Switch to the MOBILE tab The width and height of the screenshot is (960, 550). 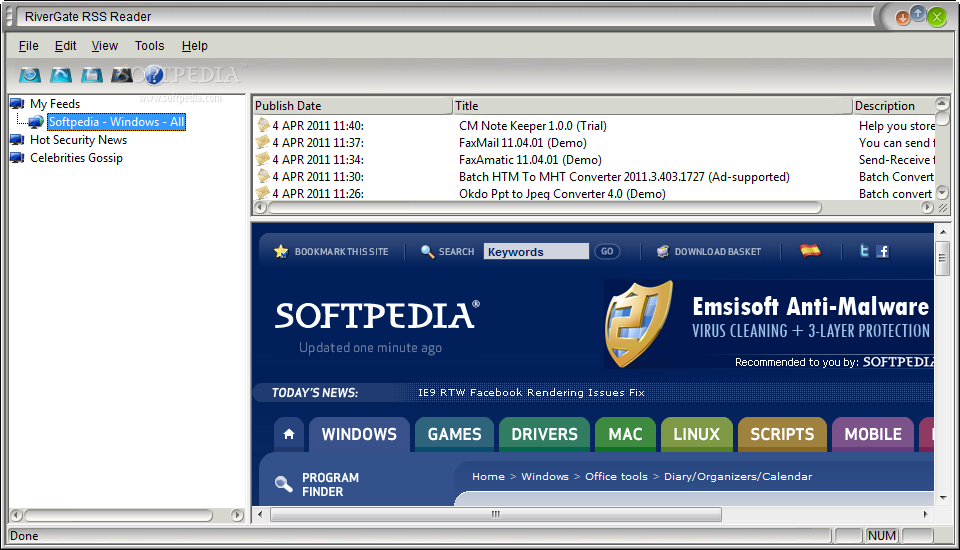coord(873,434)
